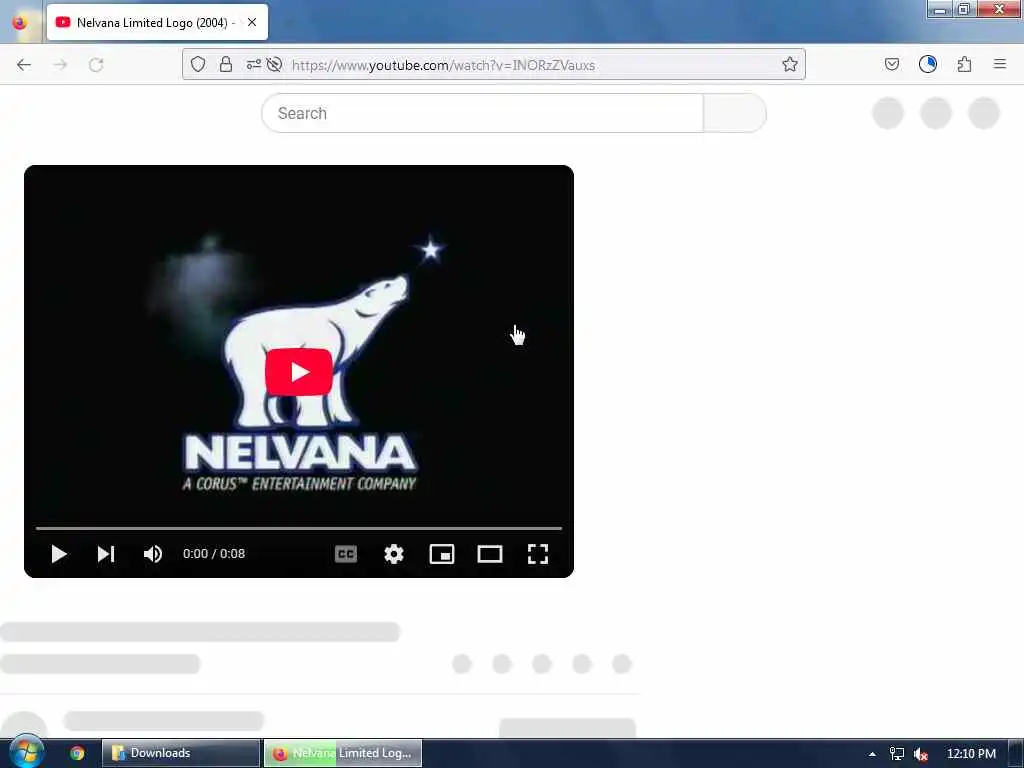Skip to the next video
The height and width of the screenshot is (768, 1024).
click(x=106, y=554)
